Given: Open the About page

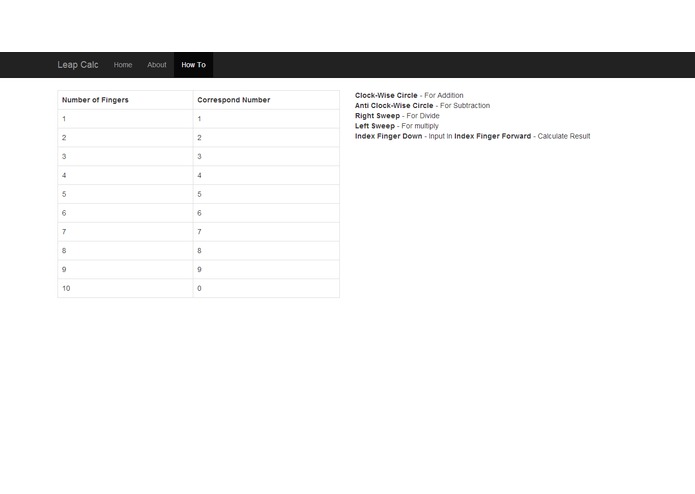Looking at the screenshot, I should [x=156, y=65].
